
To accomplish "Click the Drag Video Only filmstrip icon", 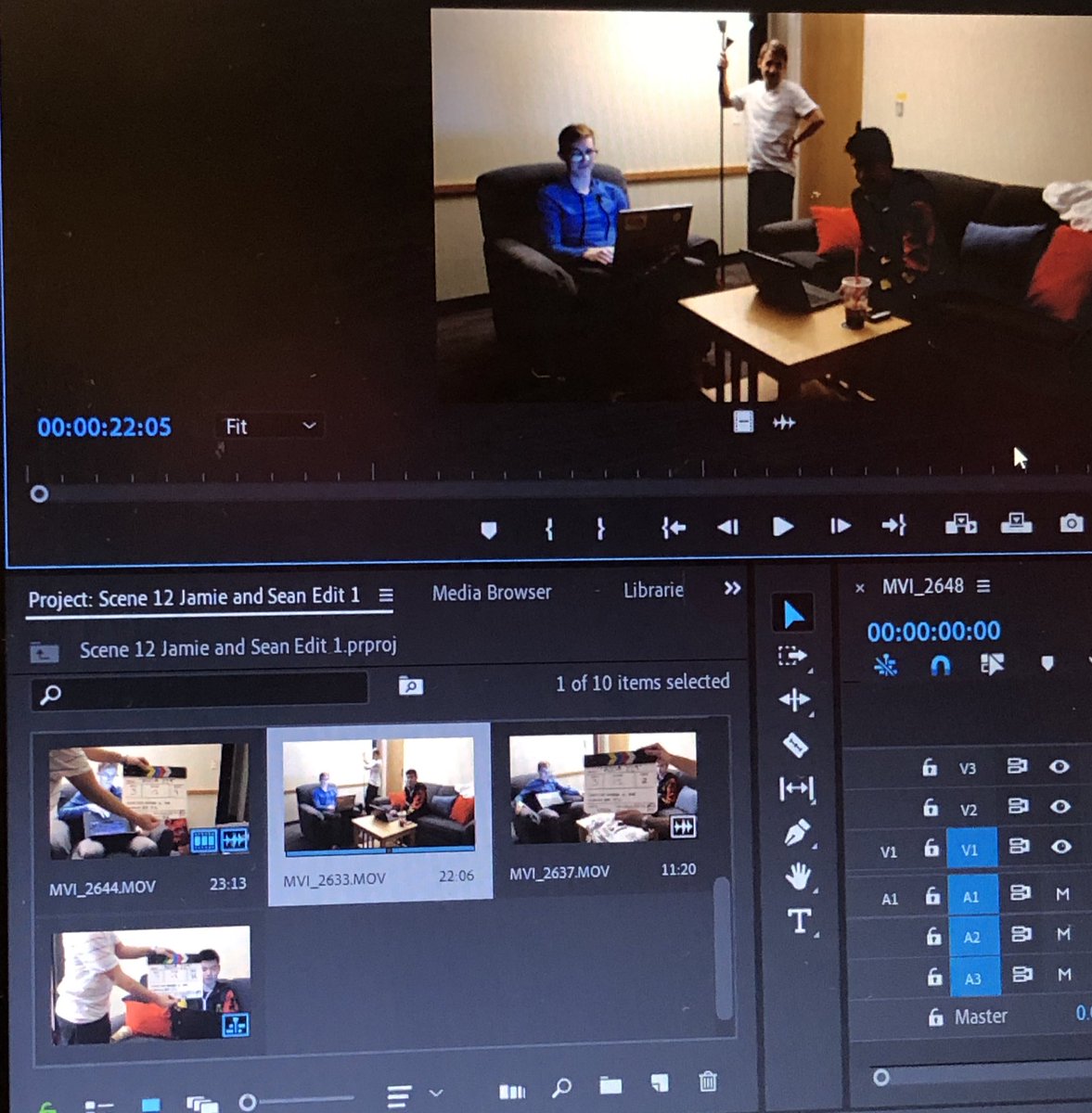I will click(742, 422).
